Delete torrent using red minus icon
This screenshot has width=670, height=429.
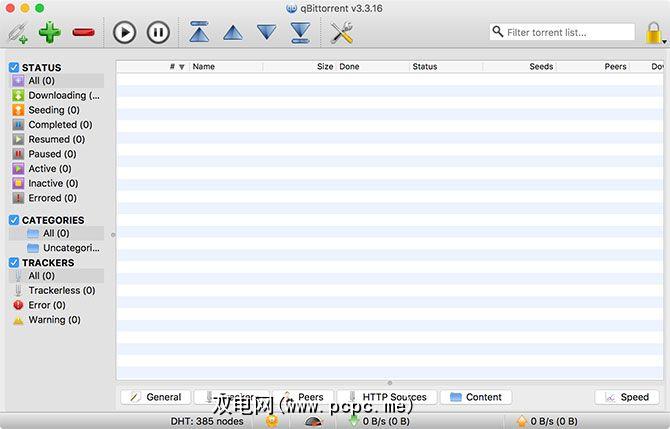click(83, 32)
